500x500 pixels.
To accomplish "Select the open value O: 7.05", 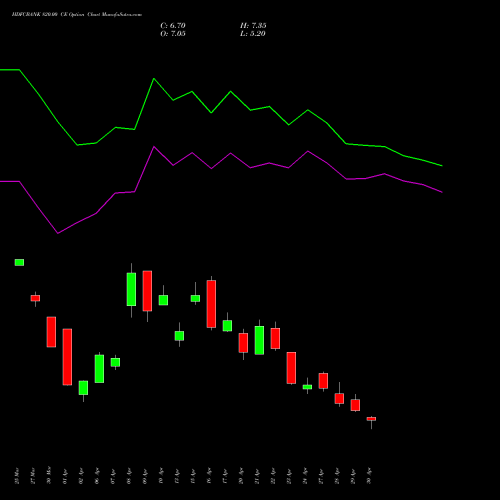I will (x=173, y=34).
